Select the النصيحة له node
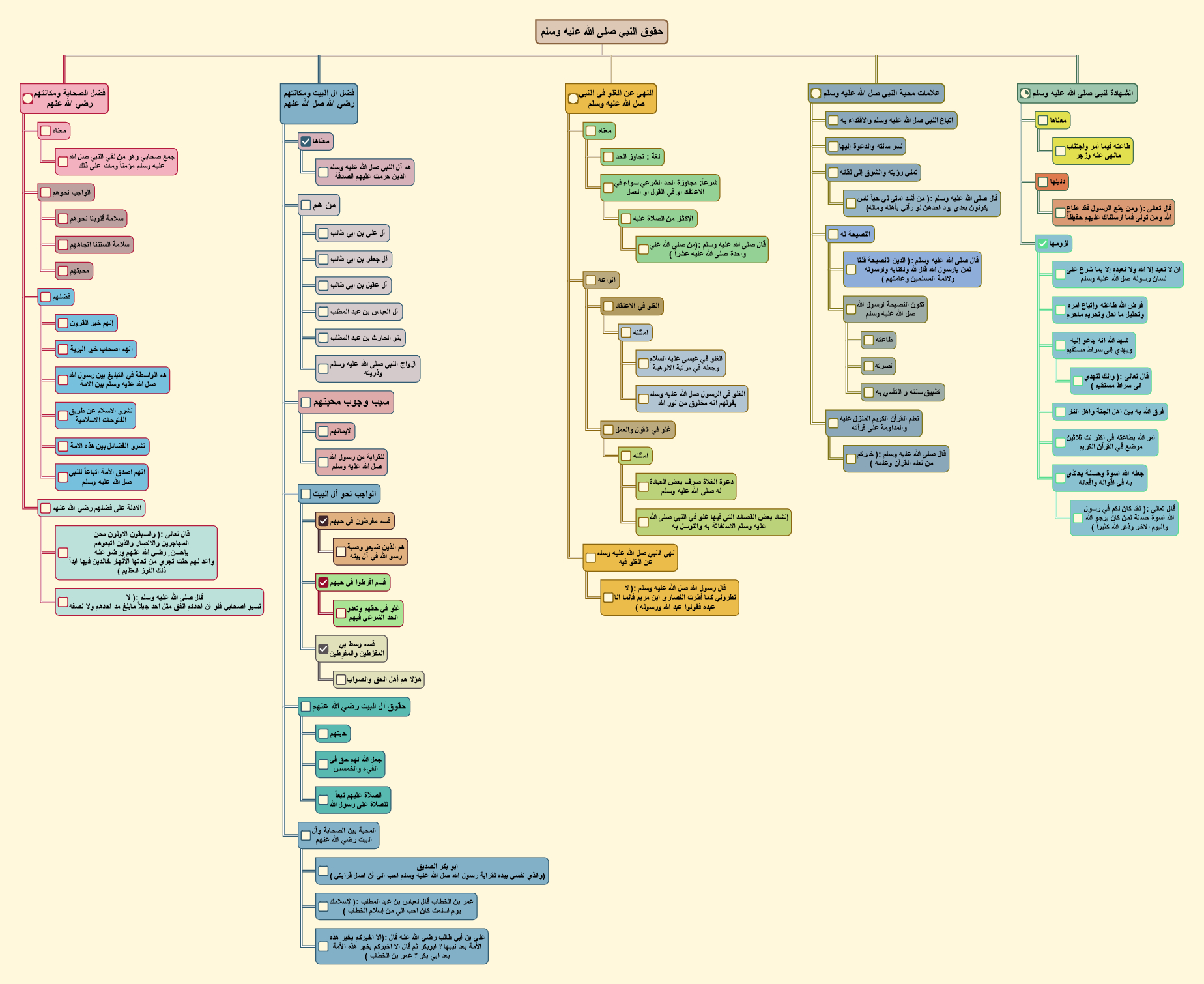The width and height of the screenshot is (1204, 984). pyautogui.click(x=855, y=234)
